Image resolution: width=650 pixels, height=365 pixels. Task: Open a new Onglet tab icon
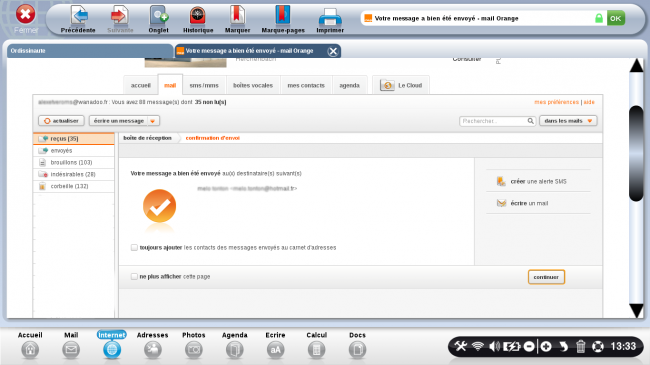[x=159, y=16]
